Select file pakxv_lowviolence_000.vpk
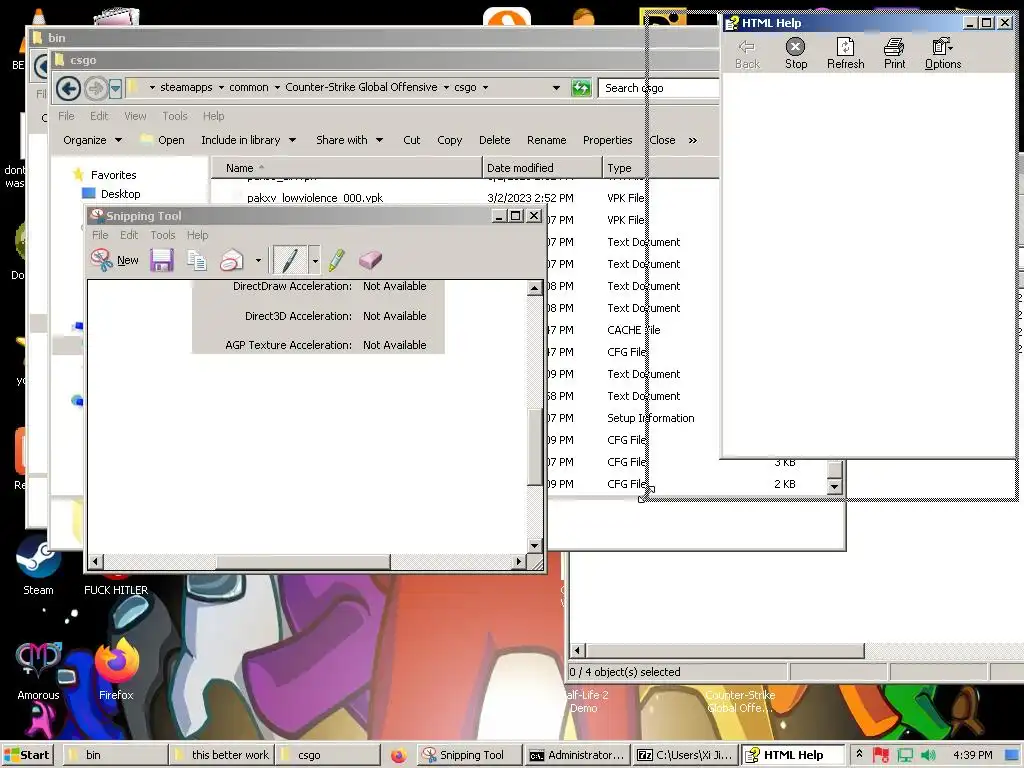The width and height of the screenshot is (1024, 768). click(x=315, y=198)
